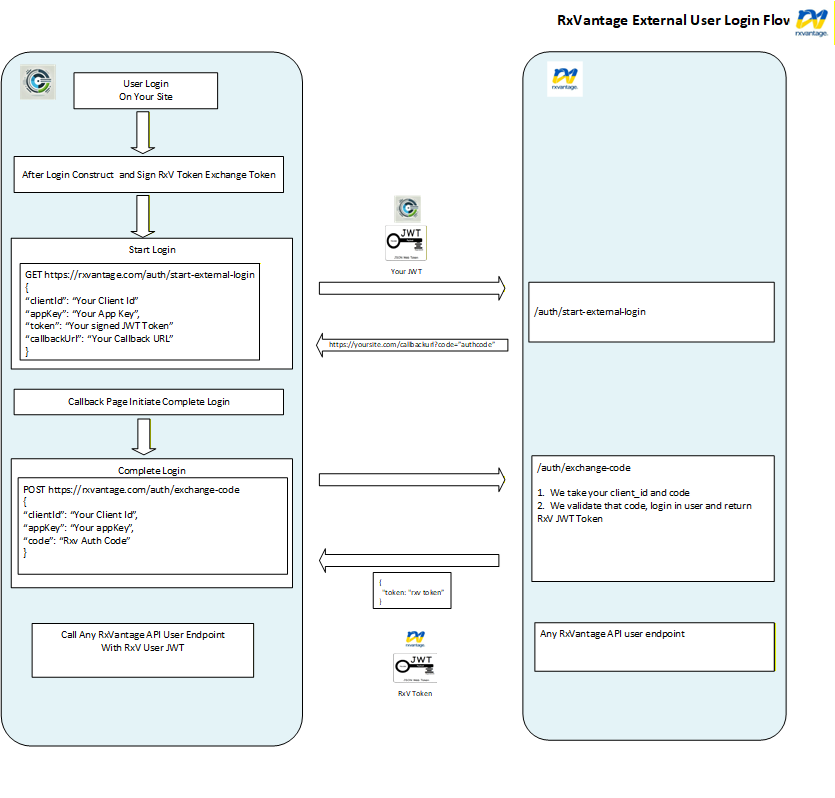Click the token rxv token response box
Viewport: 835px width, 798px height.
click(x=412, y=590)
